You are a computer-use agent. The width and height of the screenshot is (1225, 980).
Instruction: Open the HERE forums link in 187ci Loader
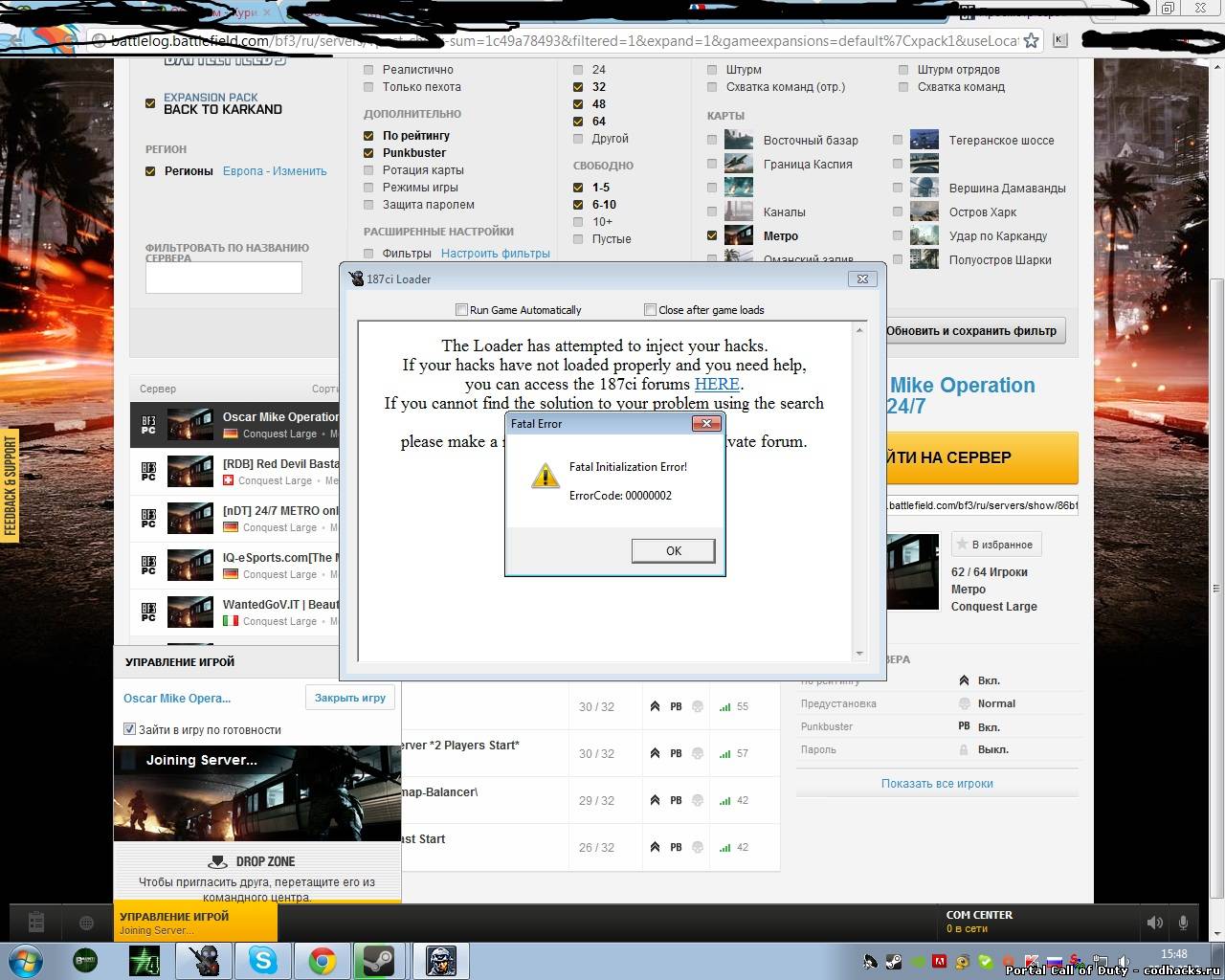pyautogui.click(x=717, y=384)
